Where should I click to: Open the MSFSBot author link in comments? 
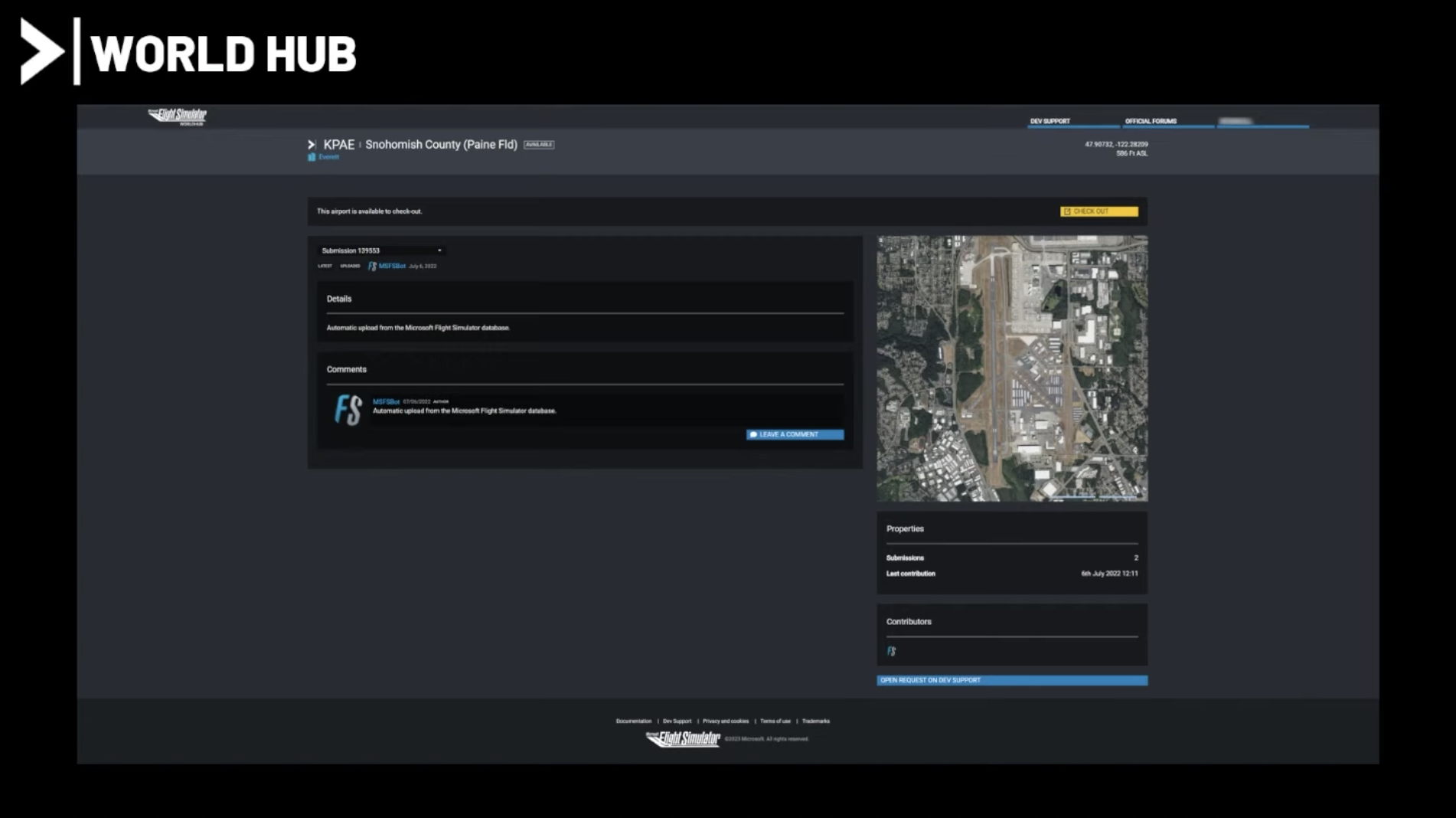click(386, 401)
